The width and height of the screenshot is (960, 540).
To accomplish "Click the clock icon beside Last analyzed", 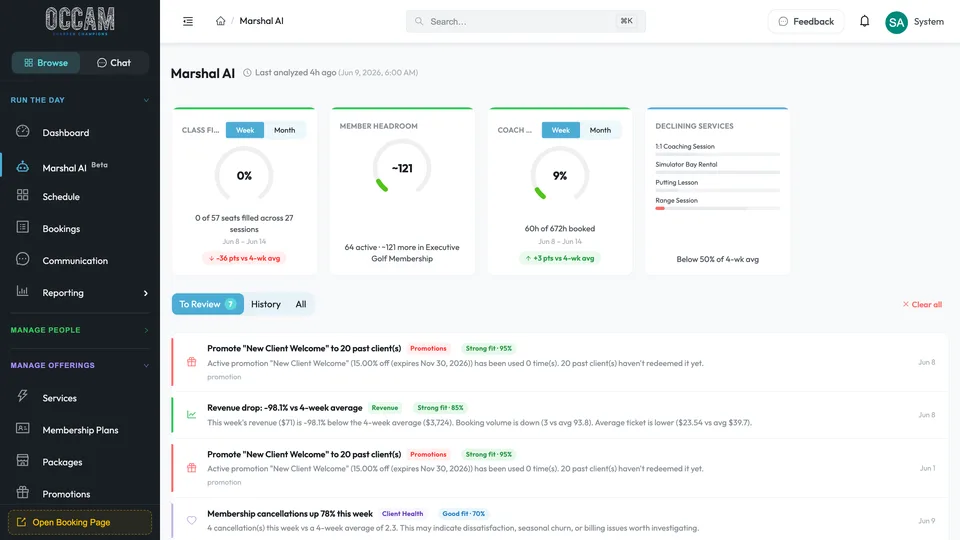I will pos(247,73).
